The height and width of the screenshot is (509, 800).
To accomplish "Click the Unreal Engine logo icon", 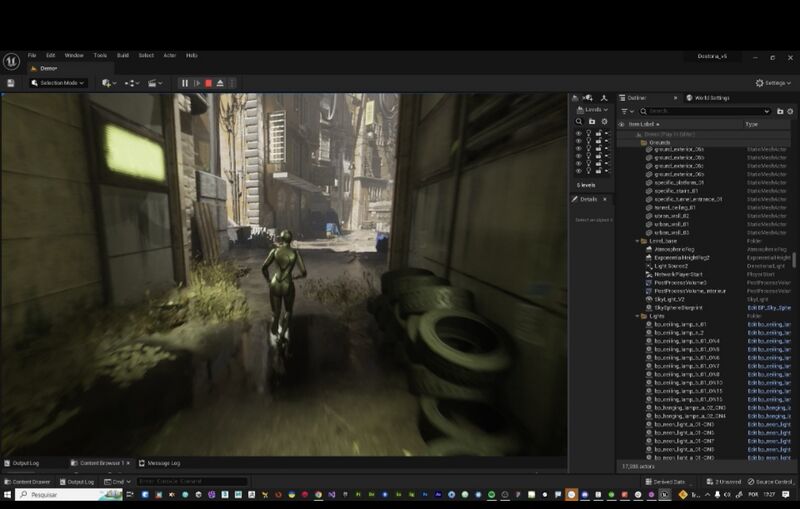I will tap(11, 62).
